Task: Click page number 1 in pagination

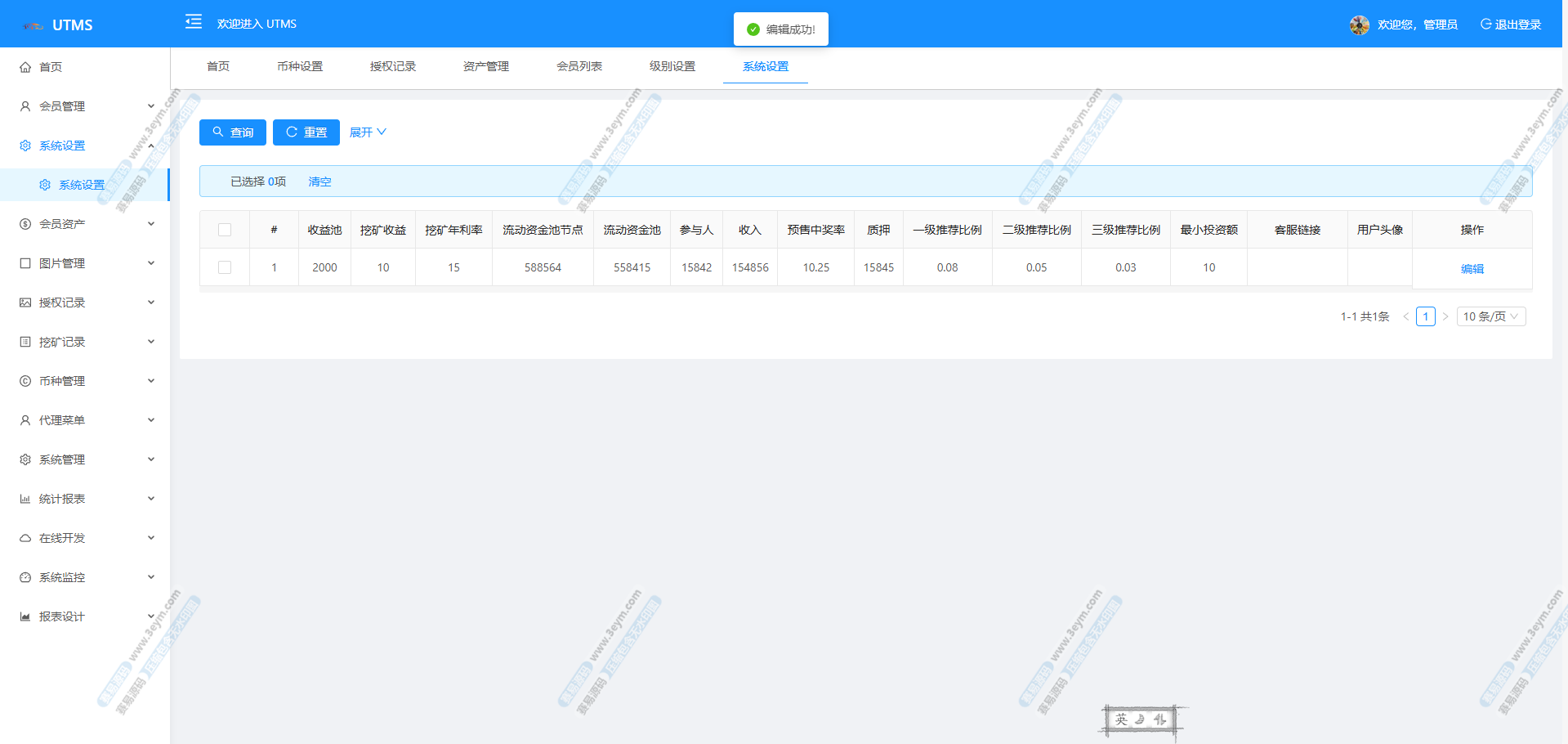Action: pos(1425,316)
